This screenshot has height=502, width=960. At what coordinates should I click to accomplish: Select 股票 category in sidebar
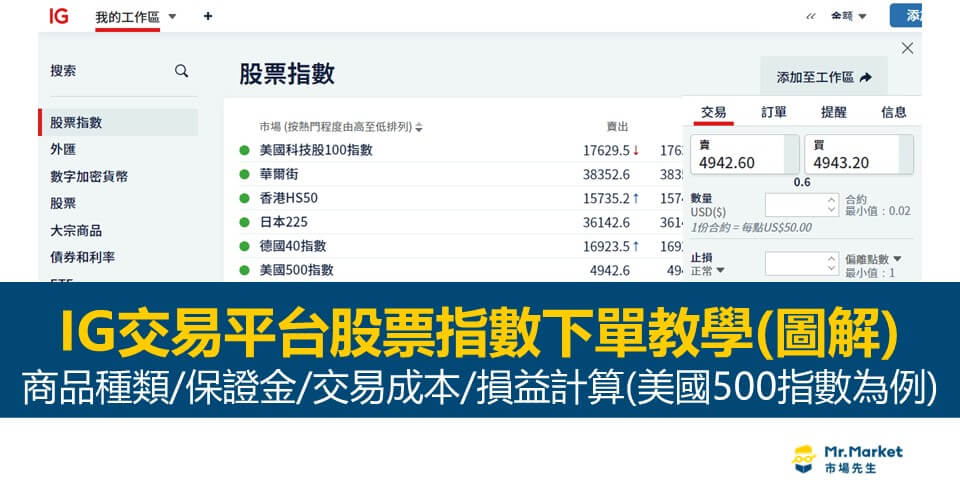tap(63, 203)
